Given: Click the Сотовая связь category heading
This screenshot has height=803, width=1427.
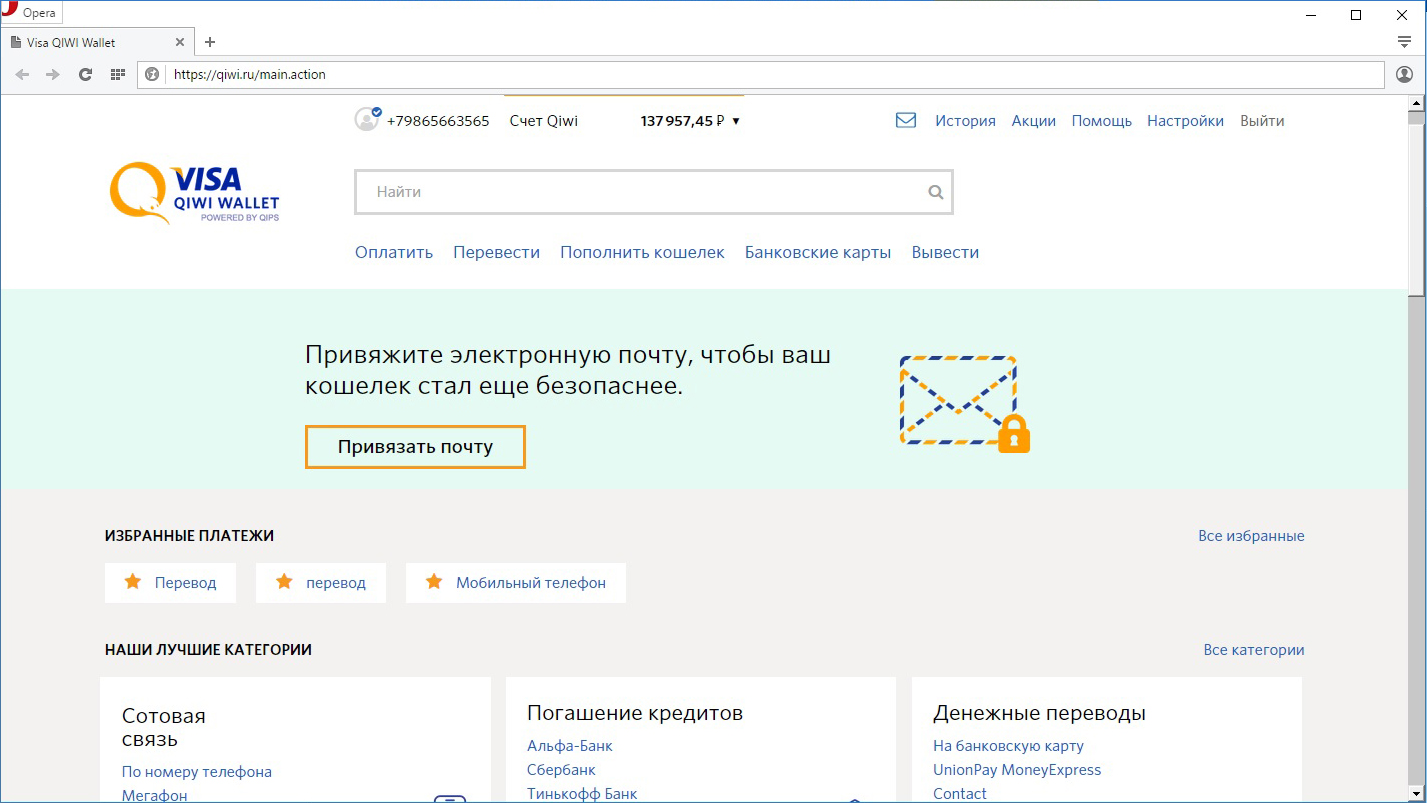Looking at the screenshot, I should [x=164, y=728].
